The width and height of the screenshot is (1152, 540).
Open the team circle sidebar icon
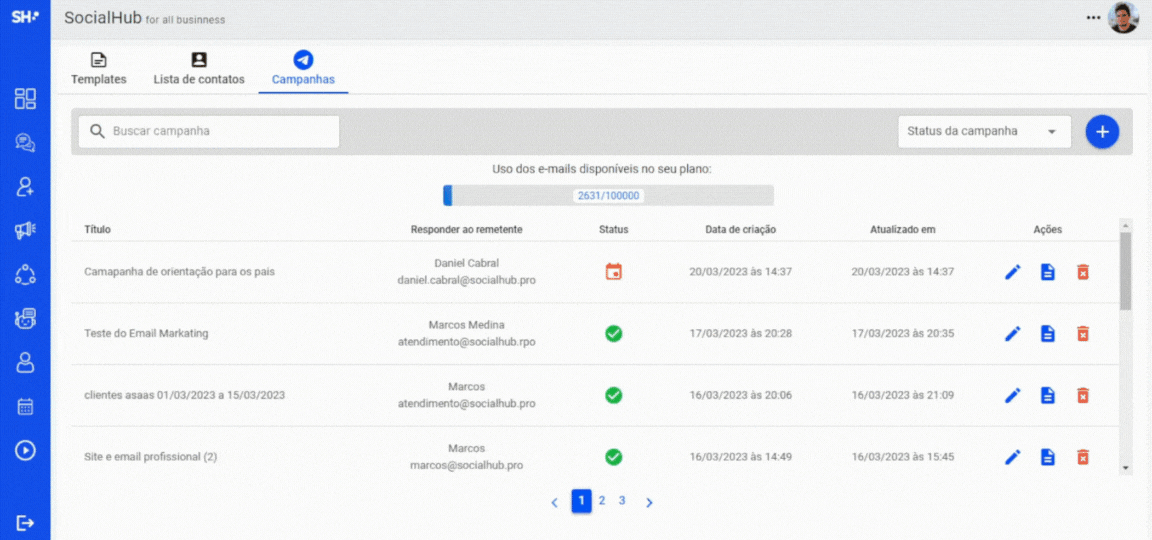pyautogui.click(x=25, y=275)
